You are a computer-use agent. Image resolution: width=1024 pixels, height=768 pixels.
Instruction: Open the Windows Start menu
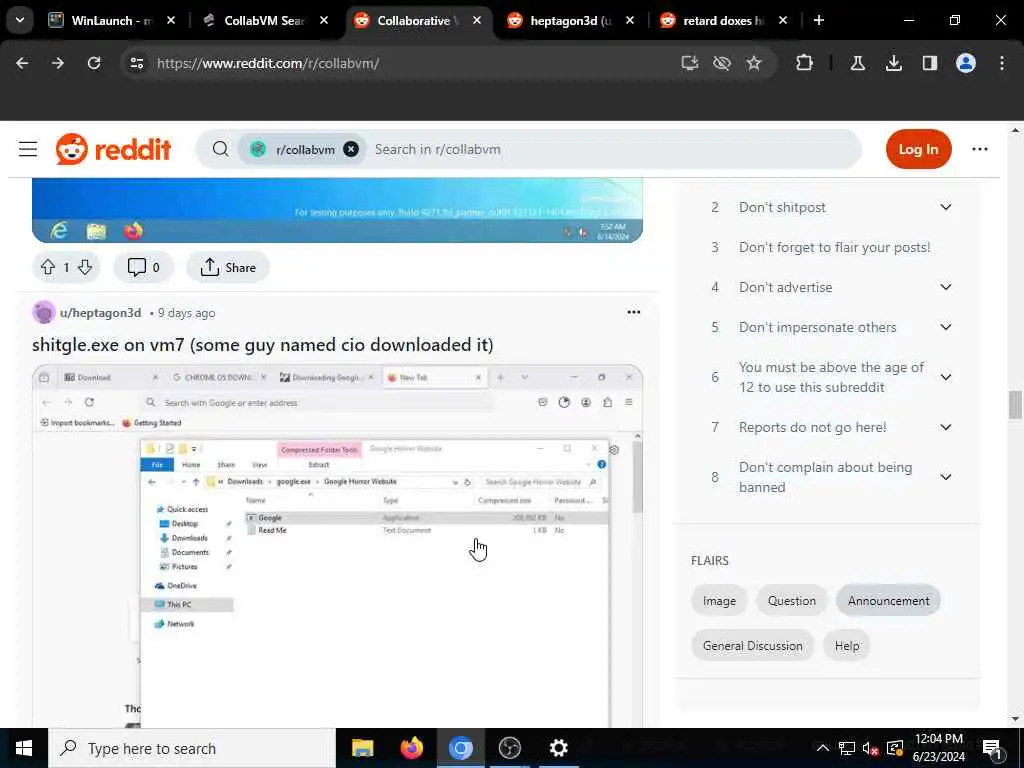(24, 748)
